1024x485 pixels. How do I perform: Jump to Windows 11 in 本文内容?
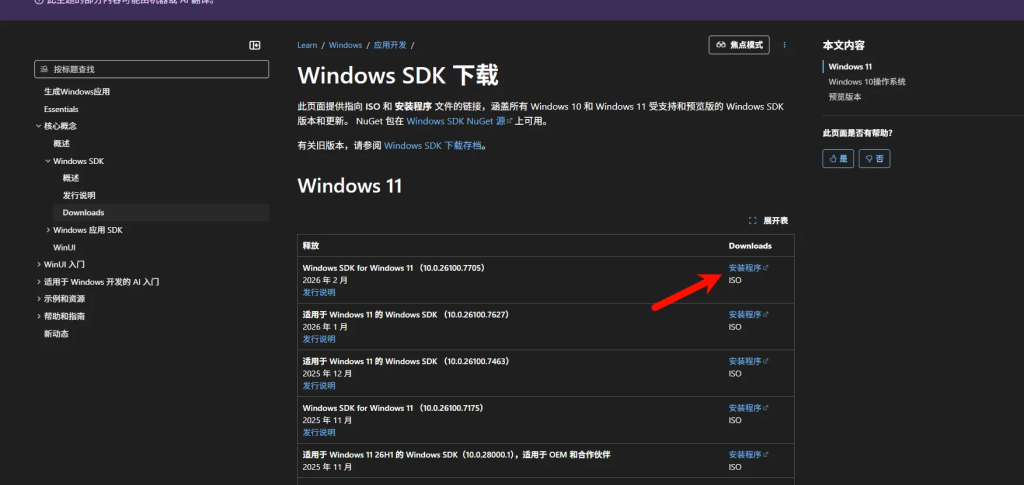850,67
